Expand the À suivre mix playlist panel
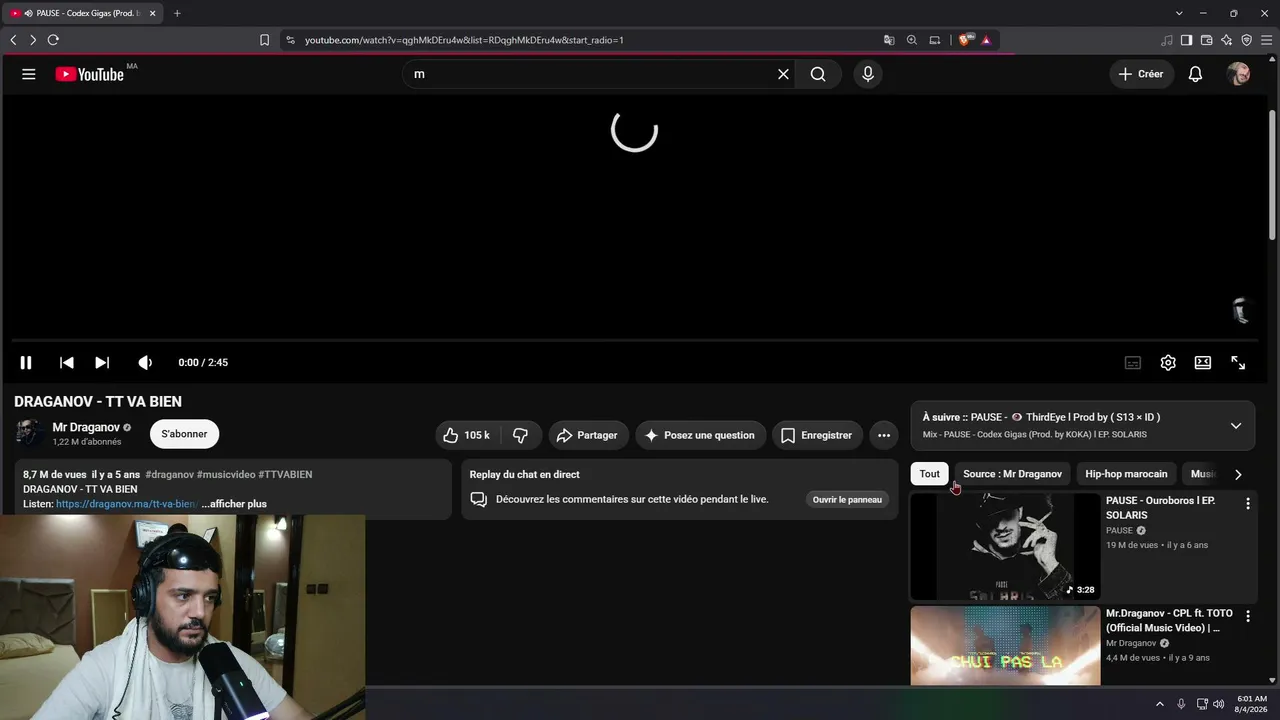Image resolution: width=1280 pixels, height=720 pixels. [x=1236, y=425]
